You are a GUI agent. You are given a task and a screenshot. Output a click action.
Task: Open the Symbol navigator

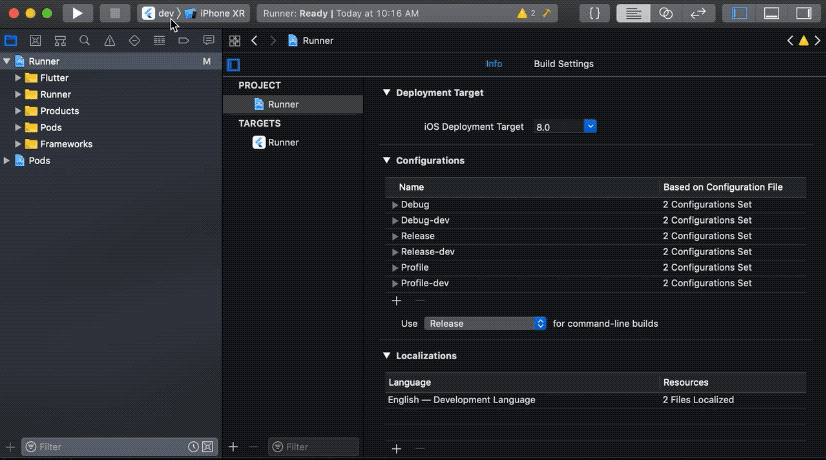tap(60, 41)
